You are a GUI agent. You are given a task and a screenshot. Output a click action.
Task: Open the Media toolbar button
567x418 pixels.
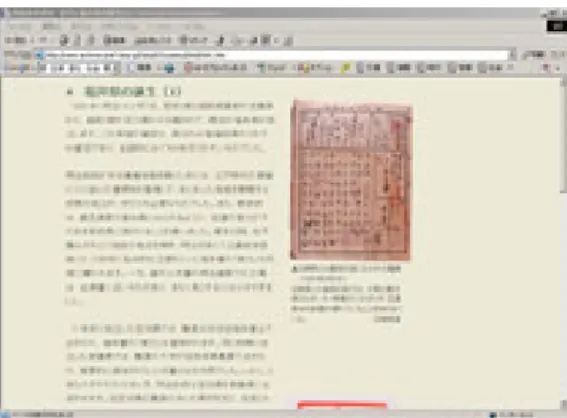pyautogui.click(x=194, y=40)
